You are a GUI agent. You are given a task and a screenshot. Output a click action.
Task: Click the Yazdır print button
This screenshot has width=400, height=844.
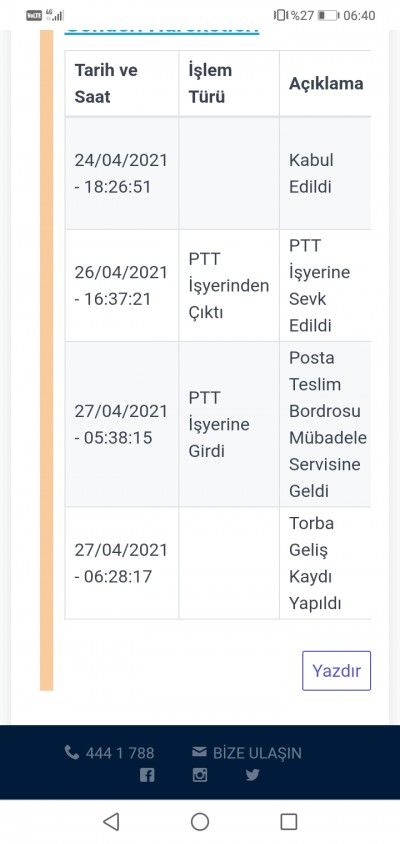point(336,671)
